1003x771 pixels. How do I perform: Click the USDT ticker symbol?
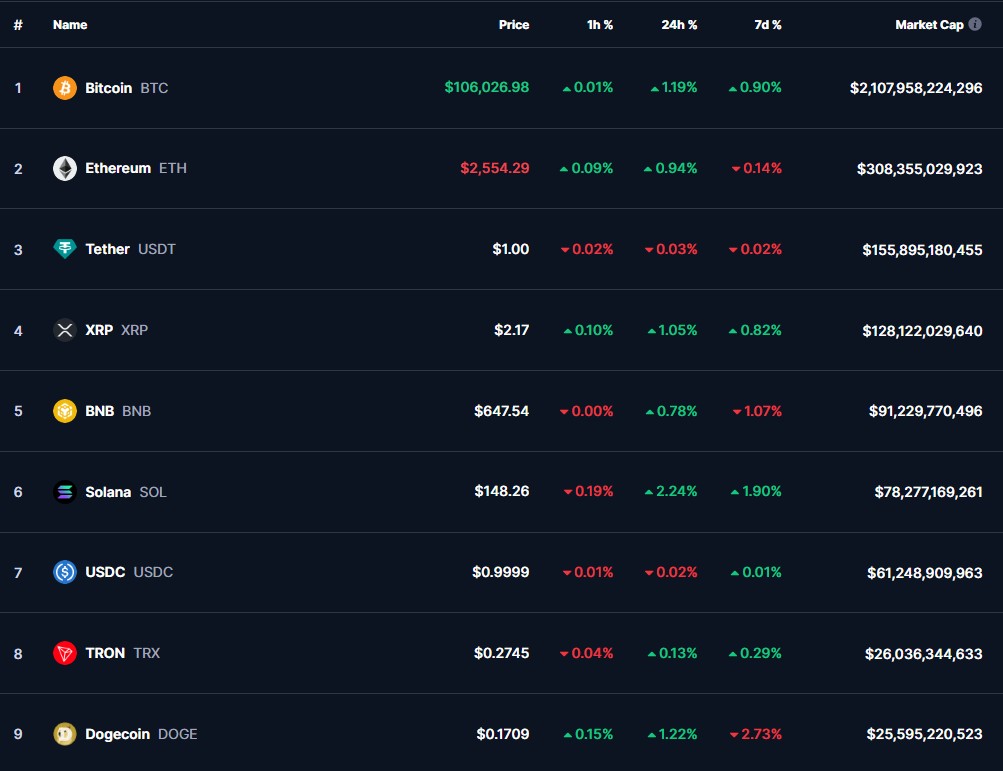[157, 249]
